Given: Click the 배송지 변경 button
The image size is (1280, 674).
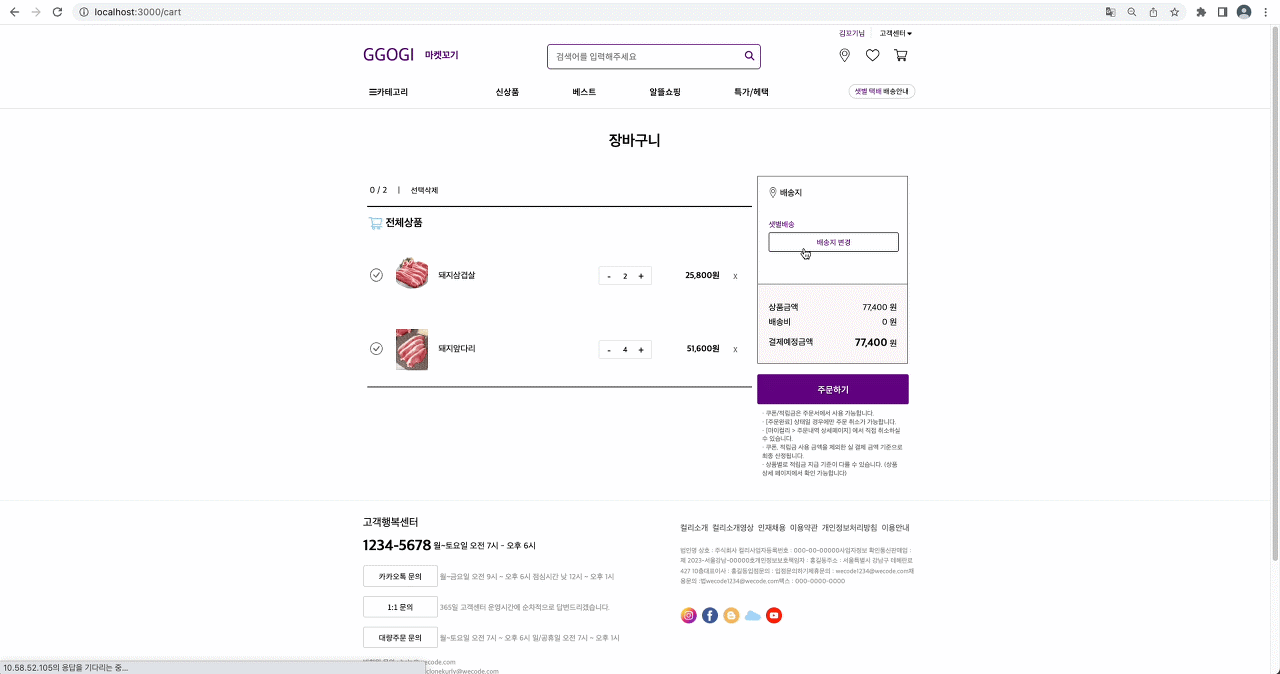Looking at the screenshot, I should [833, 242].
